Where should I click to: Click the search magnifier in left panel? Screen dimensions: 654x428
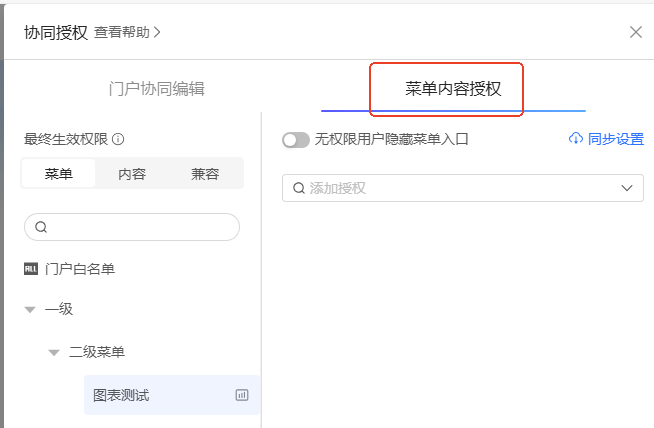click(x=41, y=227)
